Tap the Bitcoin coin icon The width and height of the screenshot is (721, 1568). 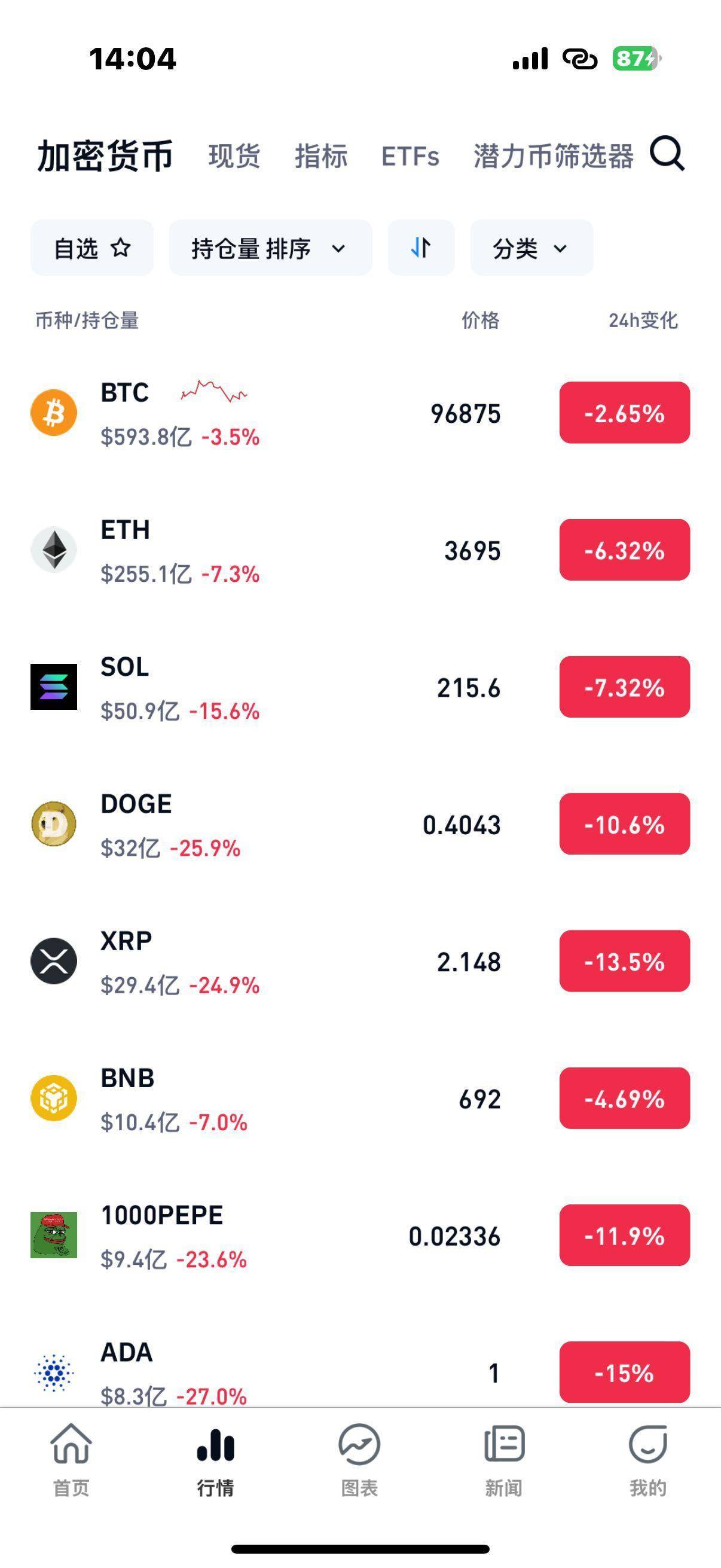54,413
